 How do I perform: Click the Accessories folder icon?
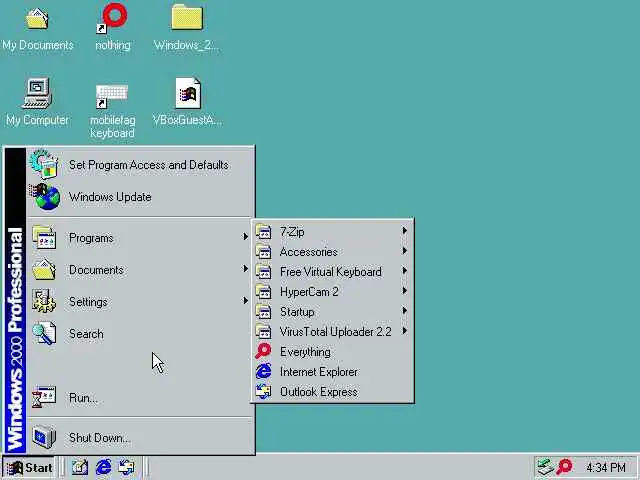(263, 251)
